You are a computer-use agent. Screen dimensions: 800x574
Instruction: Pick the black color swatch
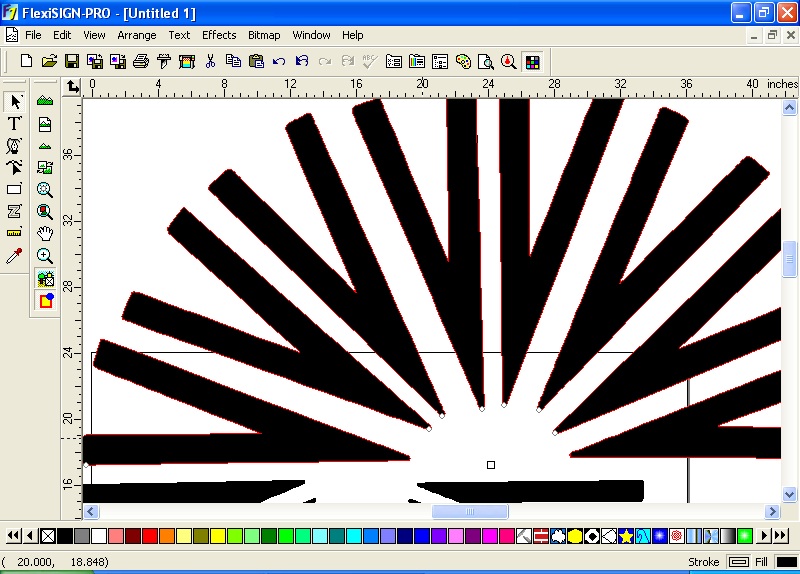click(65, 536)
